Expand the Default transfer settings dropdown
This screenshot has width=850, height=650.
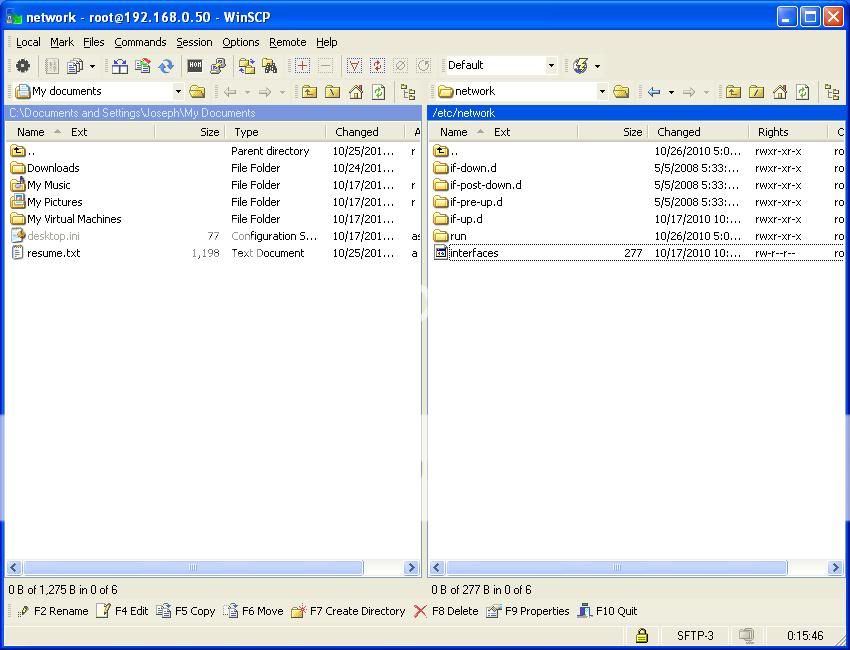[550, 66]
